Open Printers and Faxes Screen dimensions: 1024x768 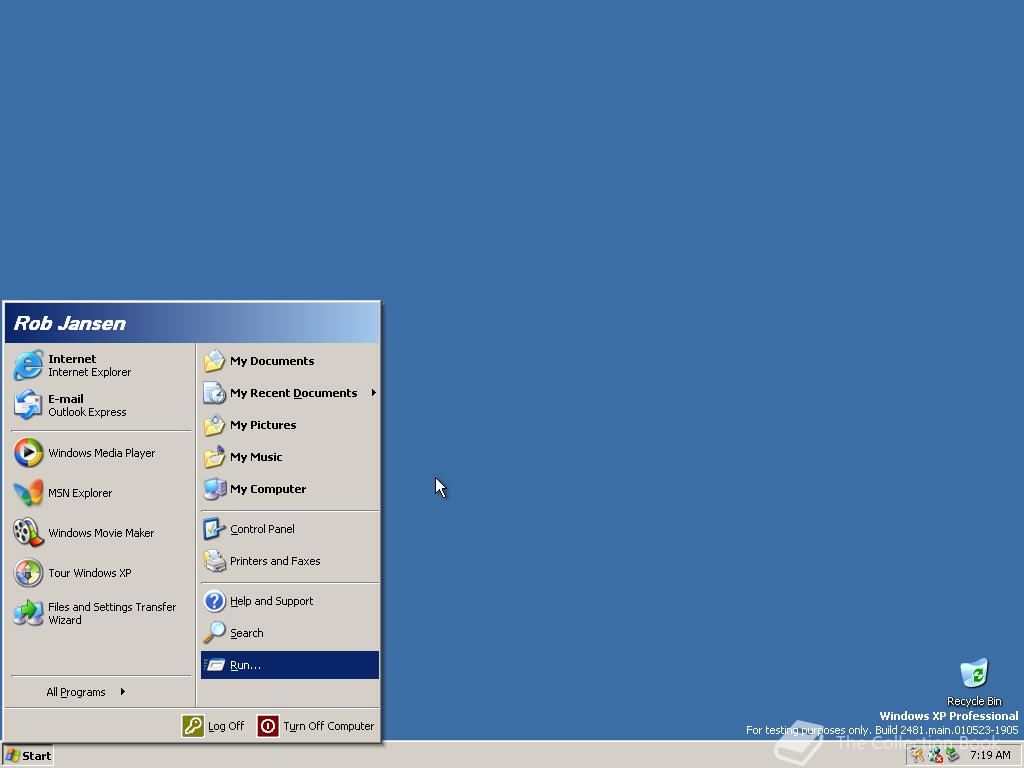pos(289,561)
